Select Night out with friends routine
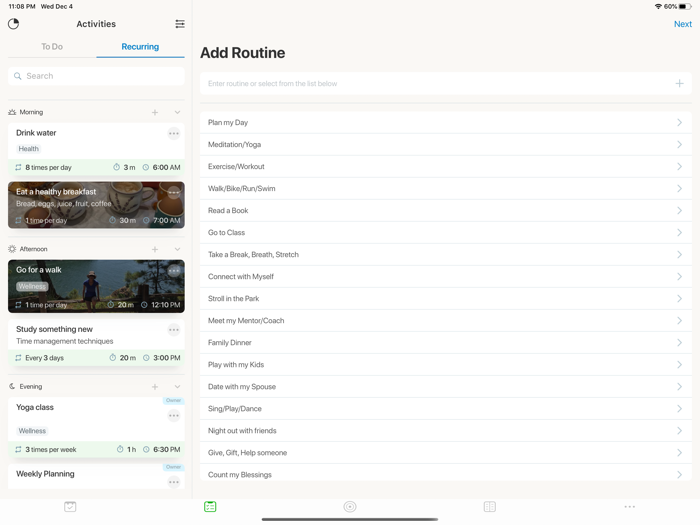Screen dimensions: 700x525 (446, 431)
